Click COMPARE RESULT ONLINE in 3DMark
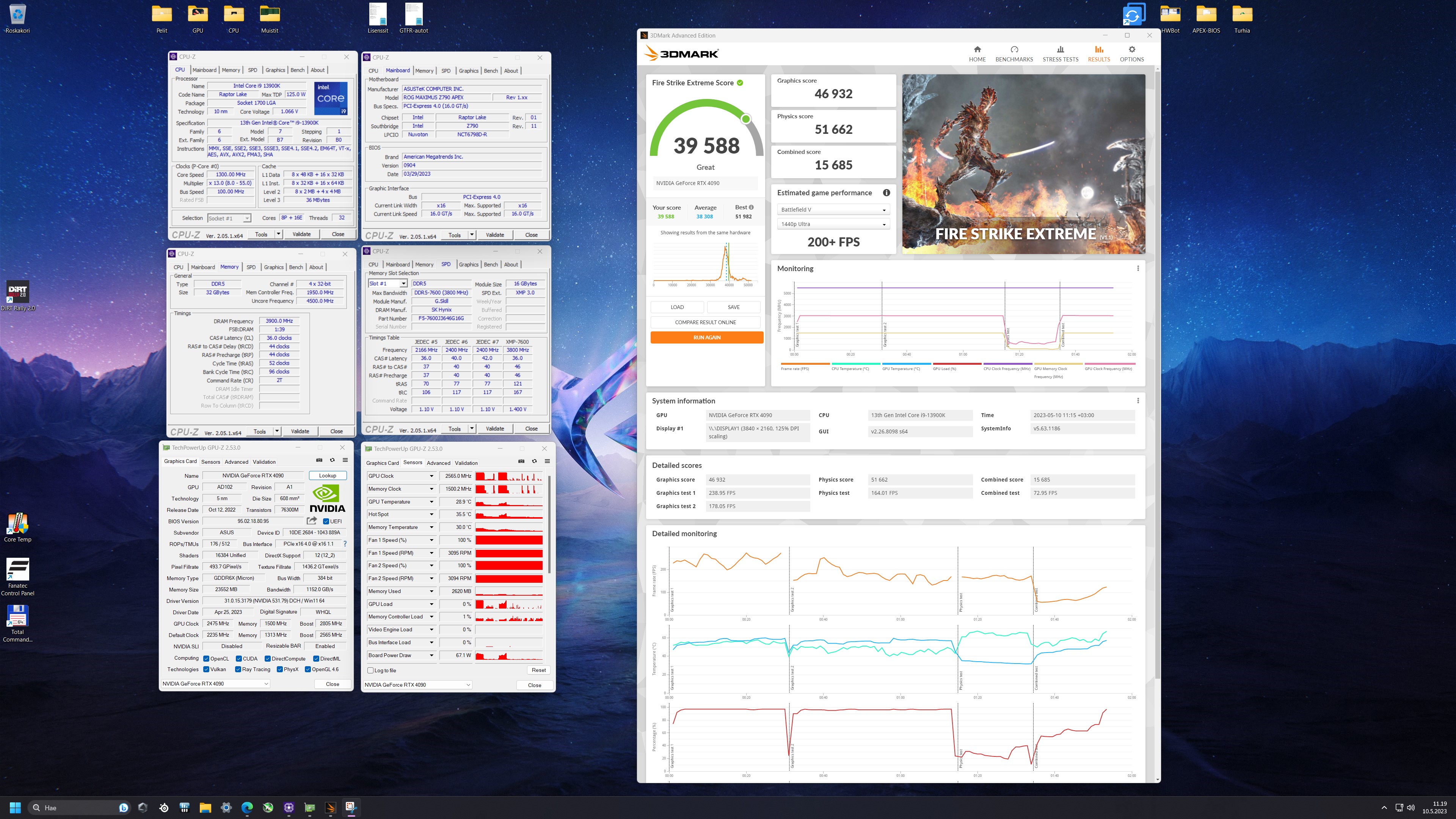Image resolution: width=1456 pixels, height=819 pixels. pyautogui.click(x=705, y=322)
